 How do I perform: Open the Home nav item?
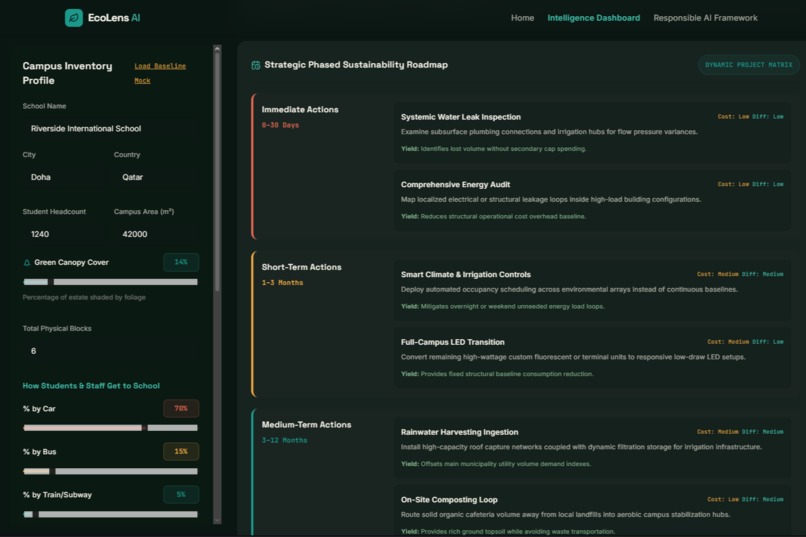tap(522, 18)
